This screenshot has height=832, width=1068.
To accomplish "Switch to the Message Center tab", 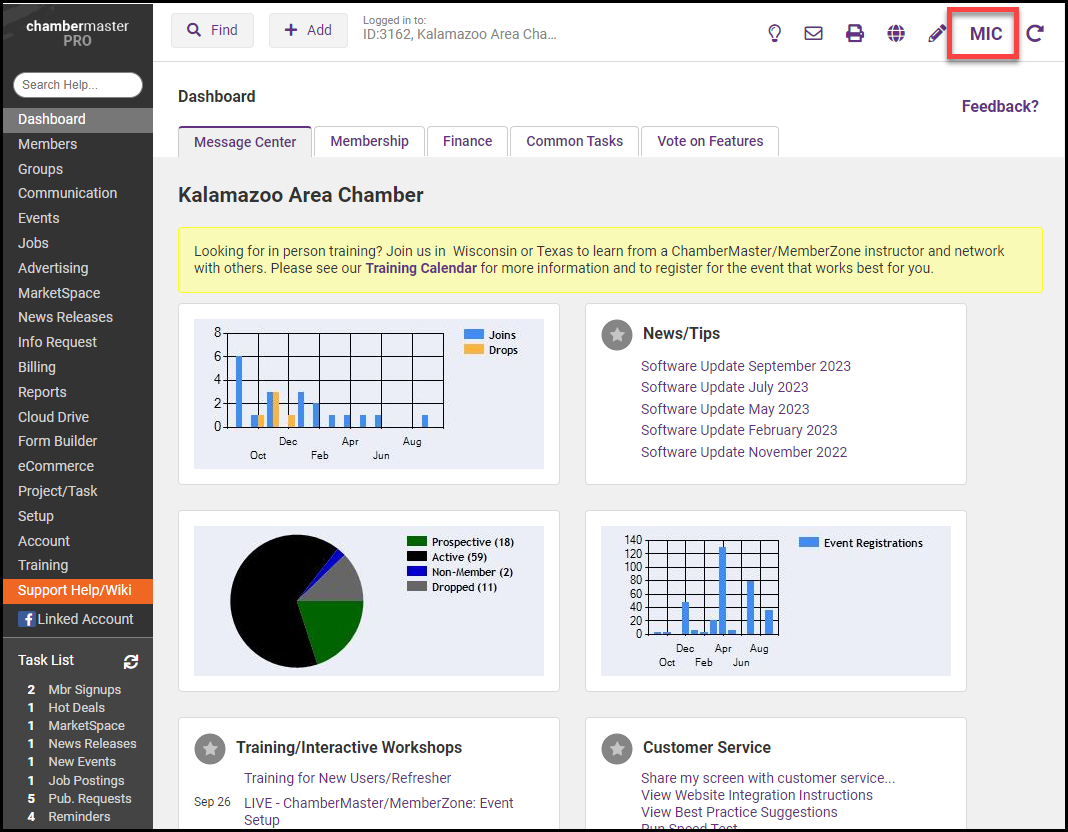I will [x=245, y=142].
